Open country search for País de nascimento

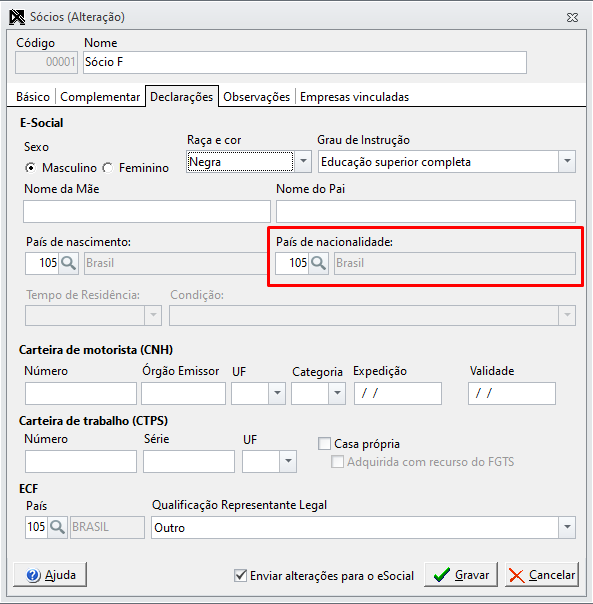(69, 263)
